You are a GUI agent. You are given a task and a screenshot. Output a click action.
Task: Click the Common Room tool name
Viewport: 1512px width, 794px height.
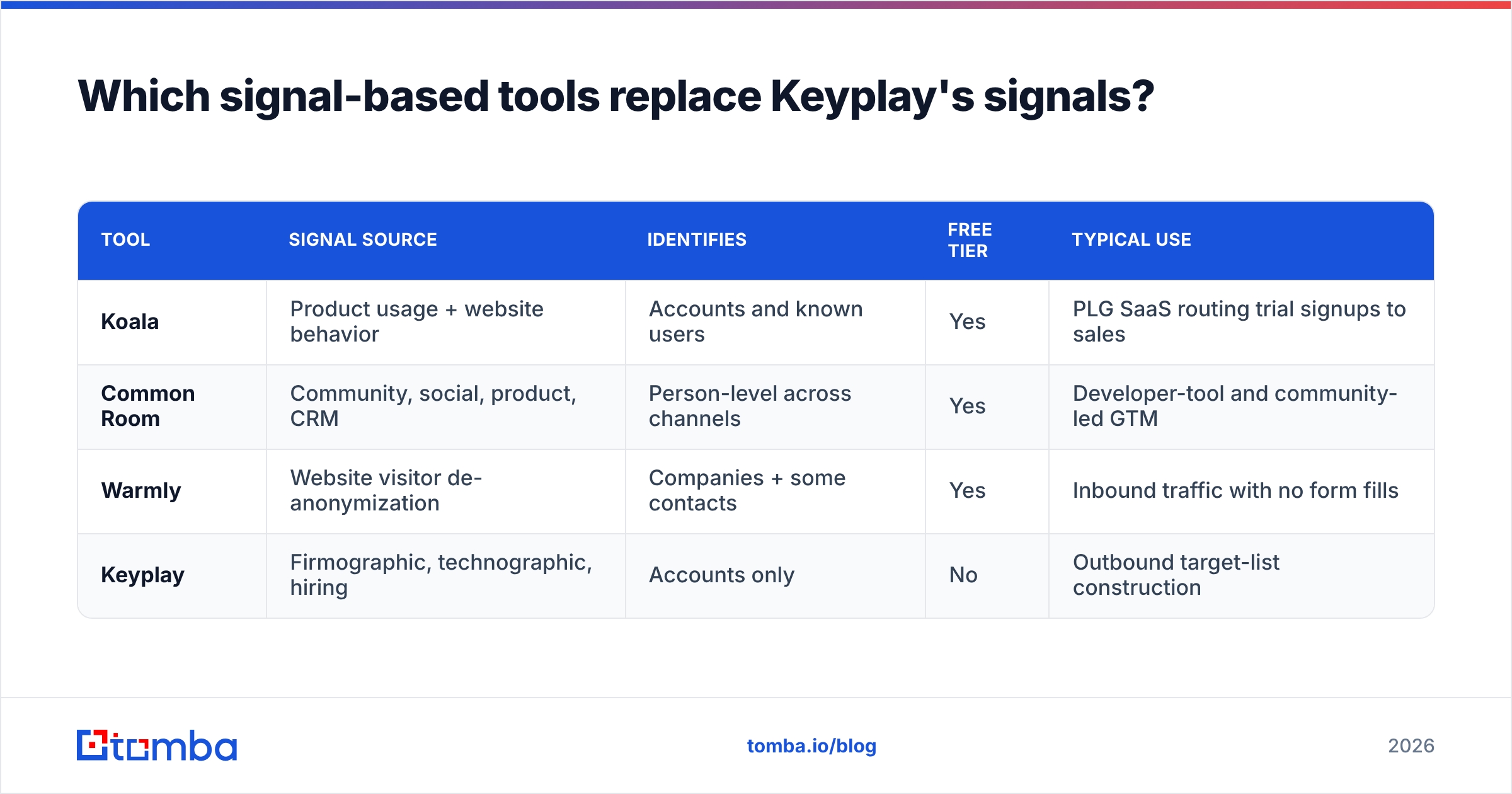coord(148,406)
